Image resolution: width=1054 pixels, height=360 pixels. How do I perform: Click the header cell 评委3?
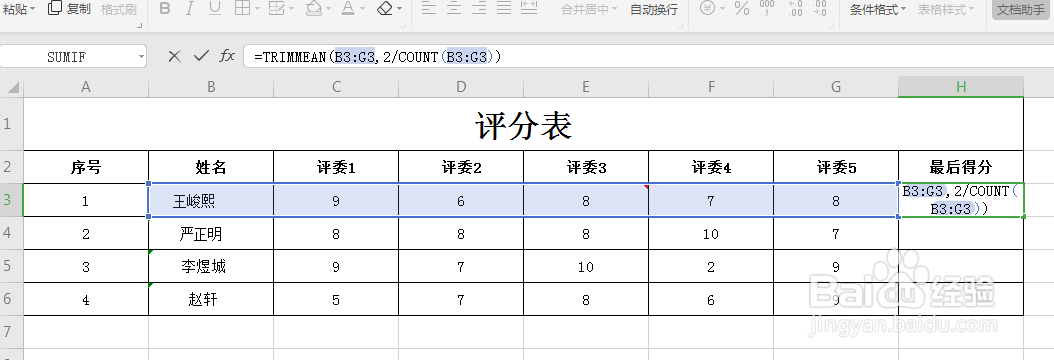click(586, 167)
